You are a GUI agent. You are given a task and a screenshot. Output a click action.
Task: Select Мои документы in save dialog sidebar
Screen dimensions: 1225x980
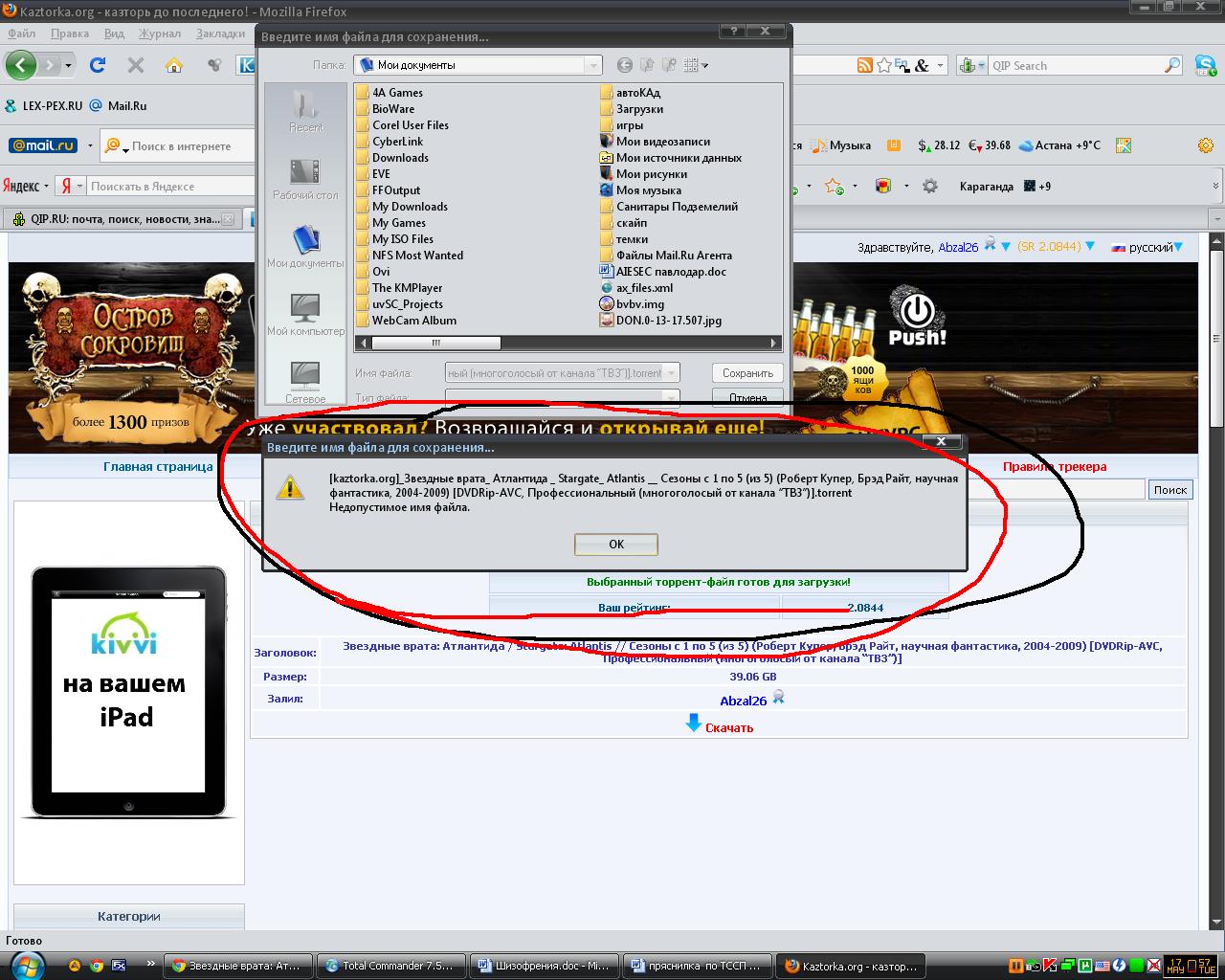(x=305, y=246)
